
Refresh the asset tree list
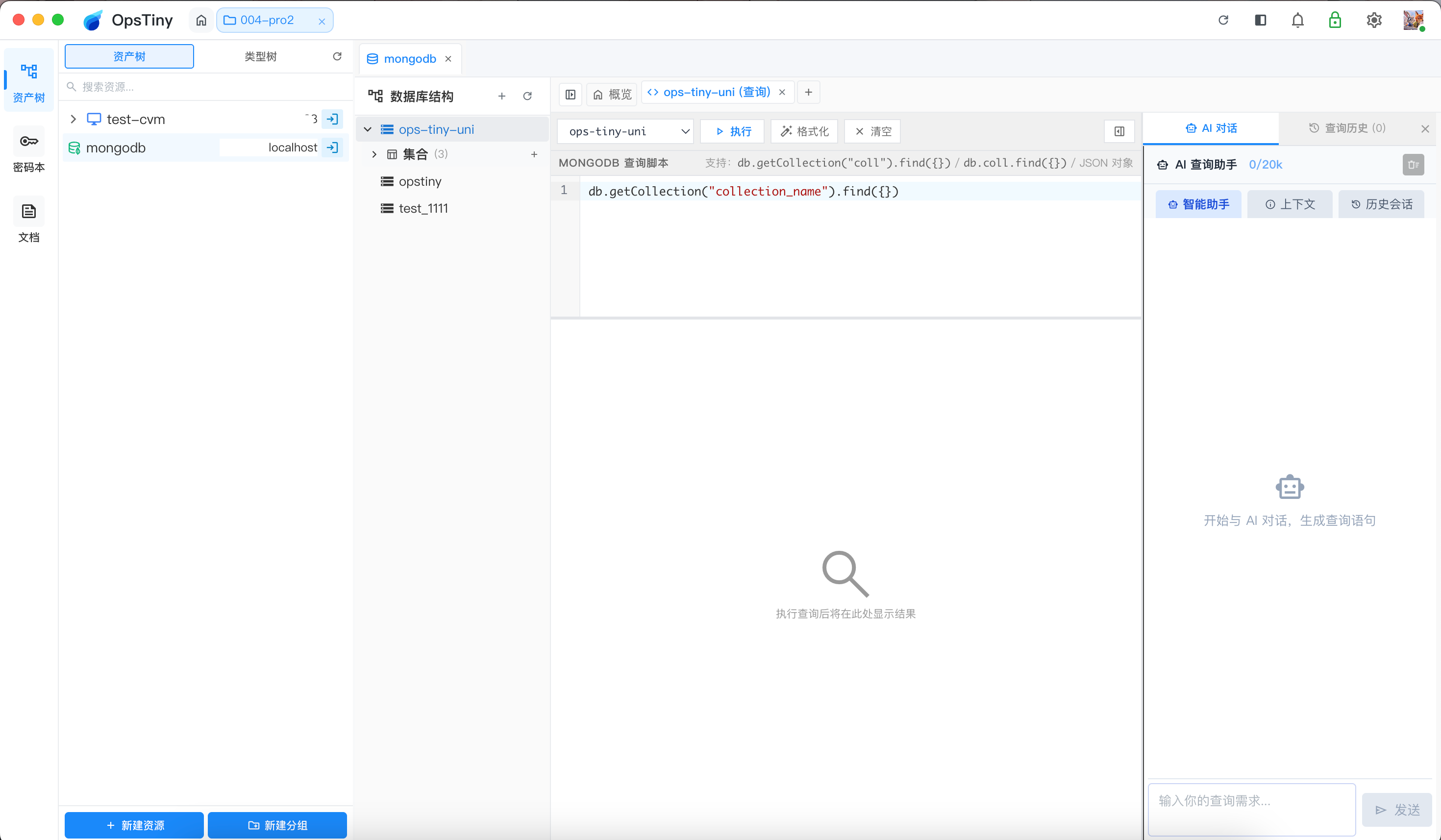coord(337,56)
